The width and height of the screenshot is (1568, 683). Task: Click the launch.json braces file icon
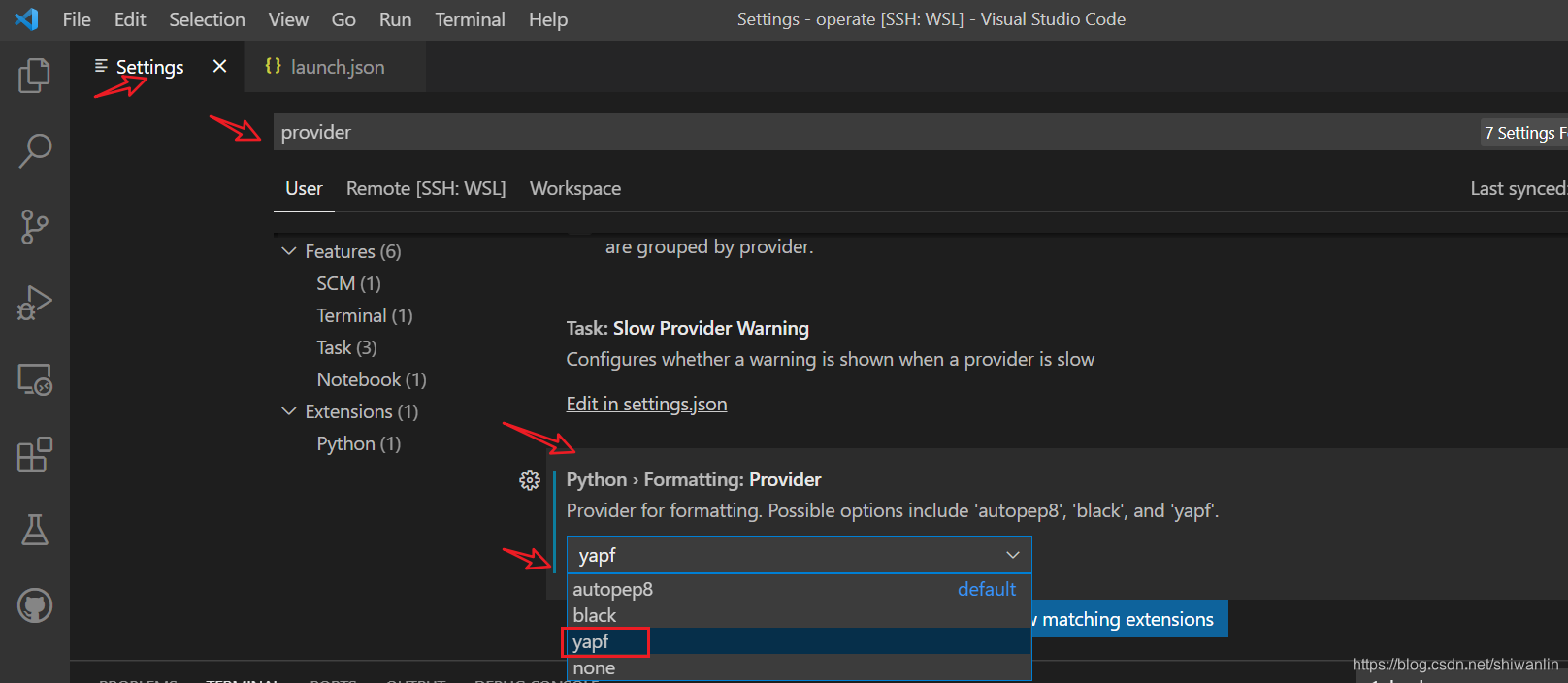pyautogui.click(x=273, y=66)
